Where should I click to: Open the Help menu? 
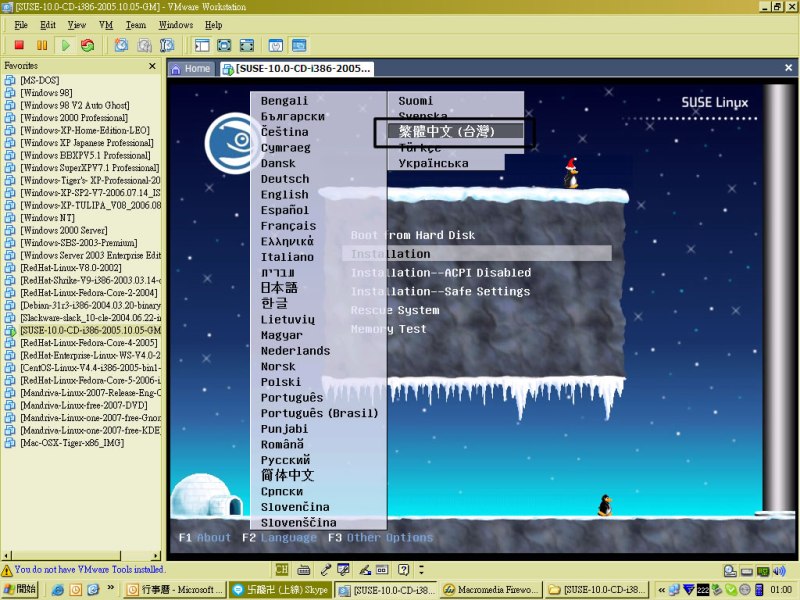213,25
